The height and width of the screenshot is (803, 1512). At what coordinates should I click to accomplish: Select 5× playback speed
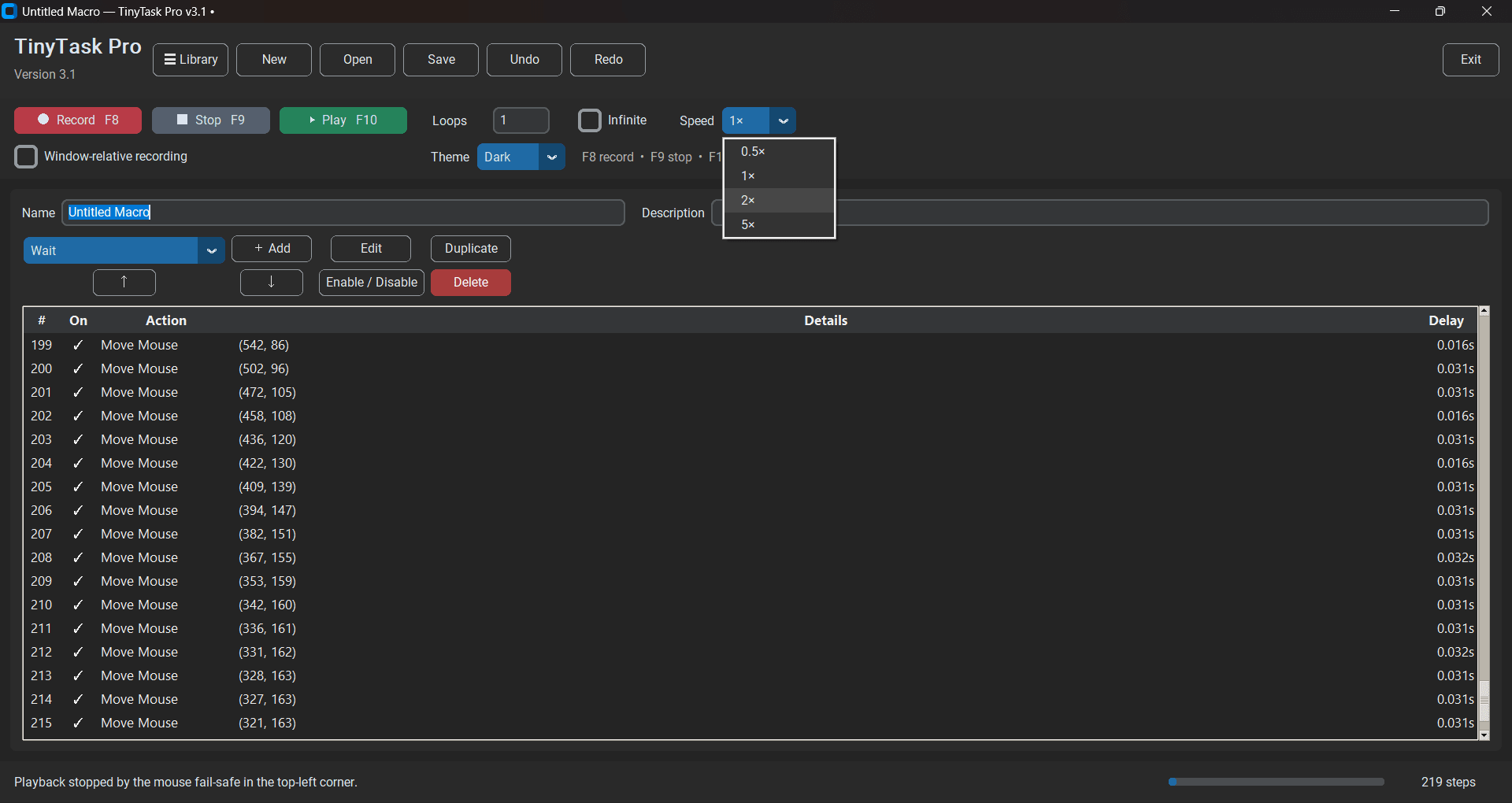779,224
